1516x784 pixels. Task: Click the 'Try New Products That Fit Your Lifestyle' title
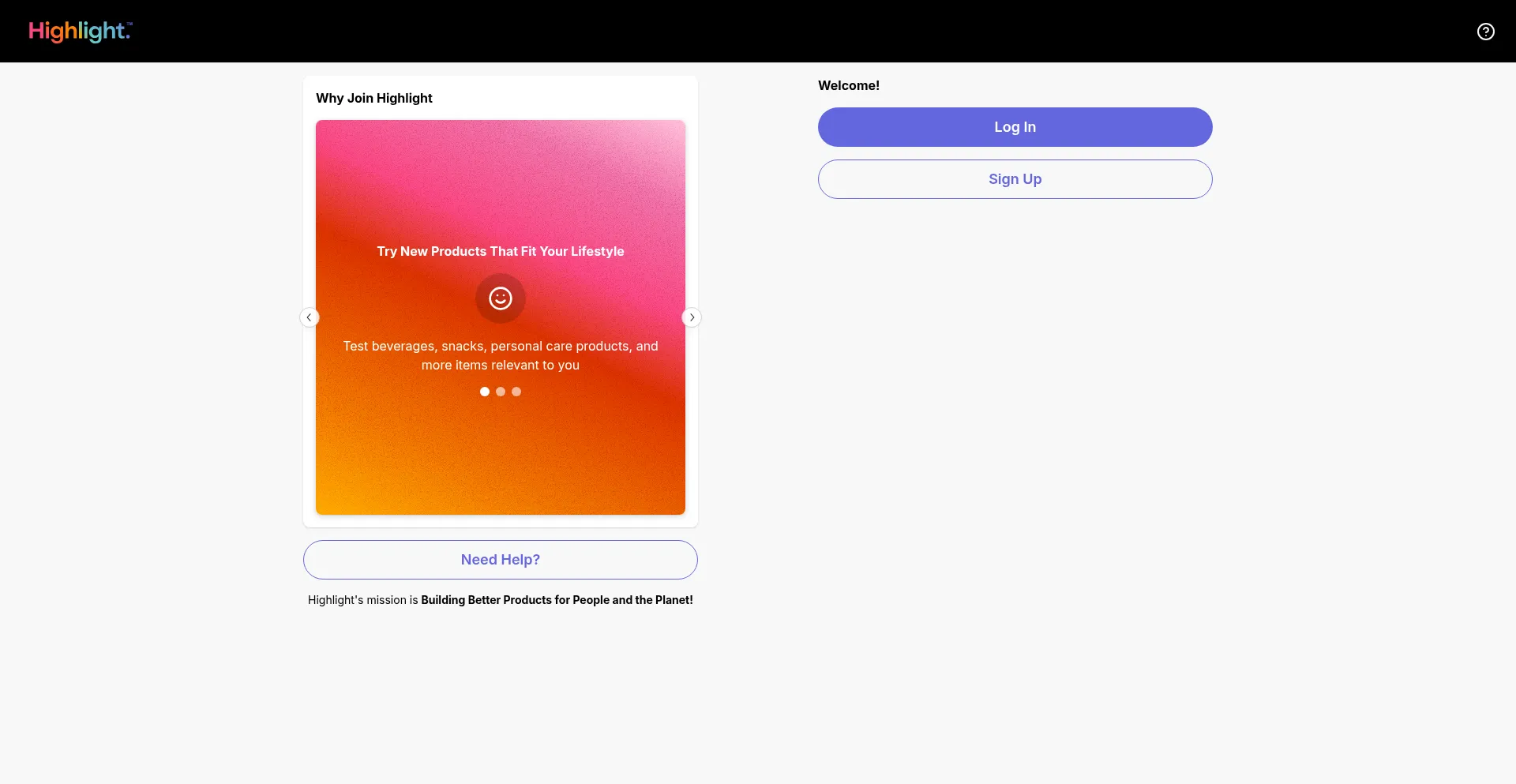(500, 251)
